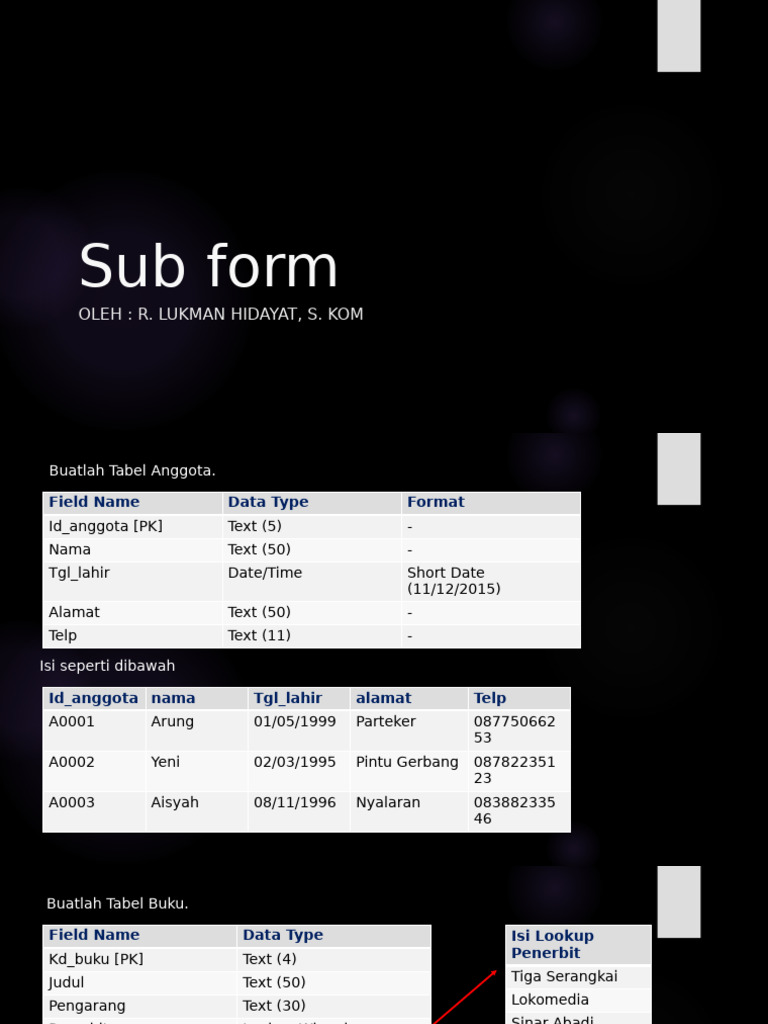Select the name "Yeni"
The width and height of the screenshot is (768, 1024).
165,762
